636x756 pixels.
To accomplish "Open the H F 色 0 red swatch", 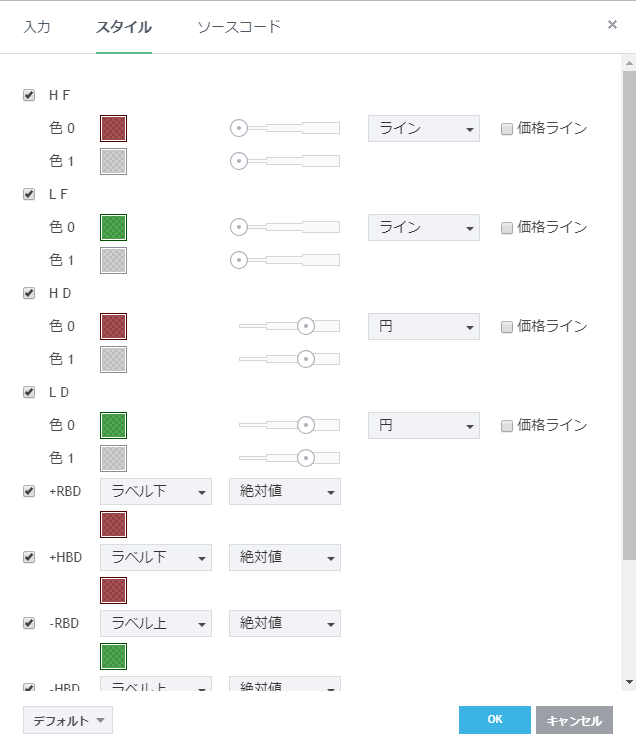I will coord(114,128).
